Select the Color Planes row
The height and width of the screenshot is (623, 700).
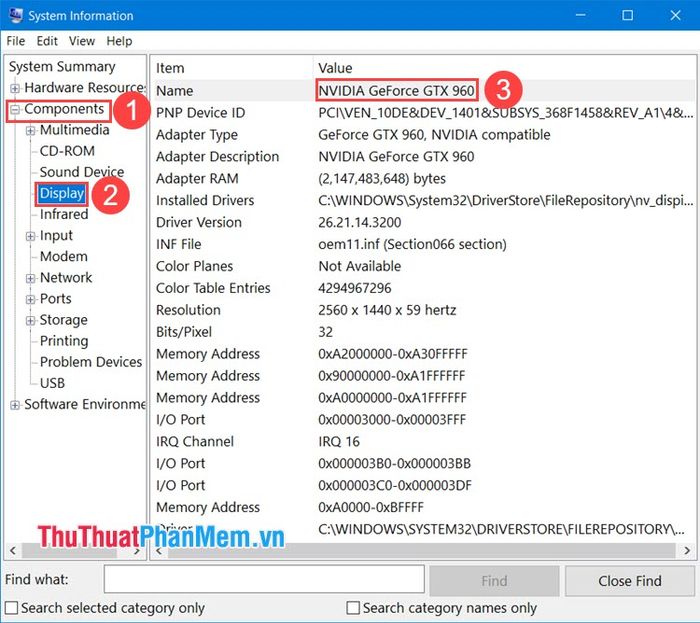click(423, 266)
